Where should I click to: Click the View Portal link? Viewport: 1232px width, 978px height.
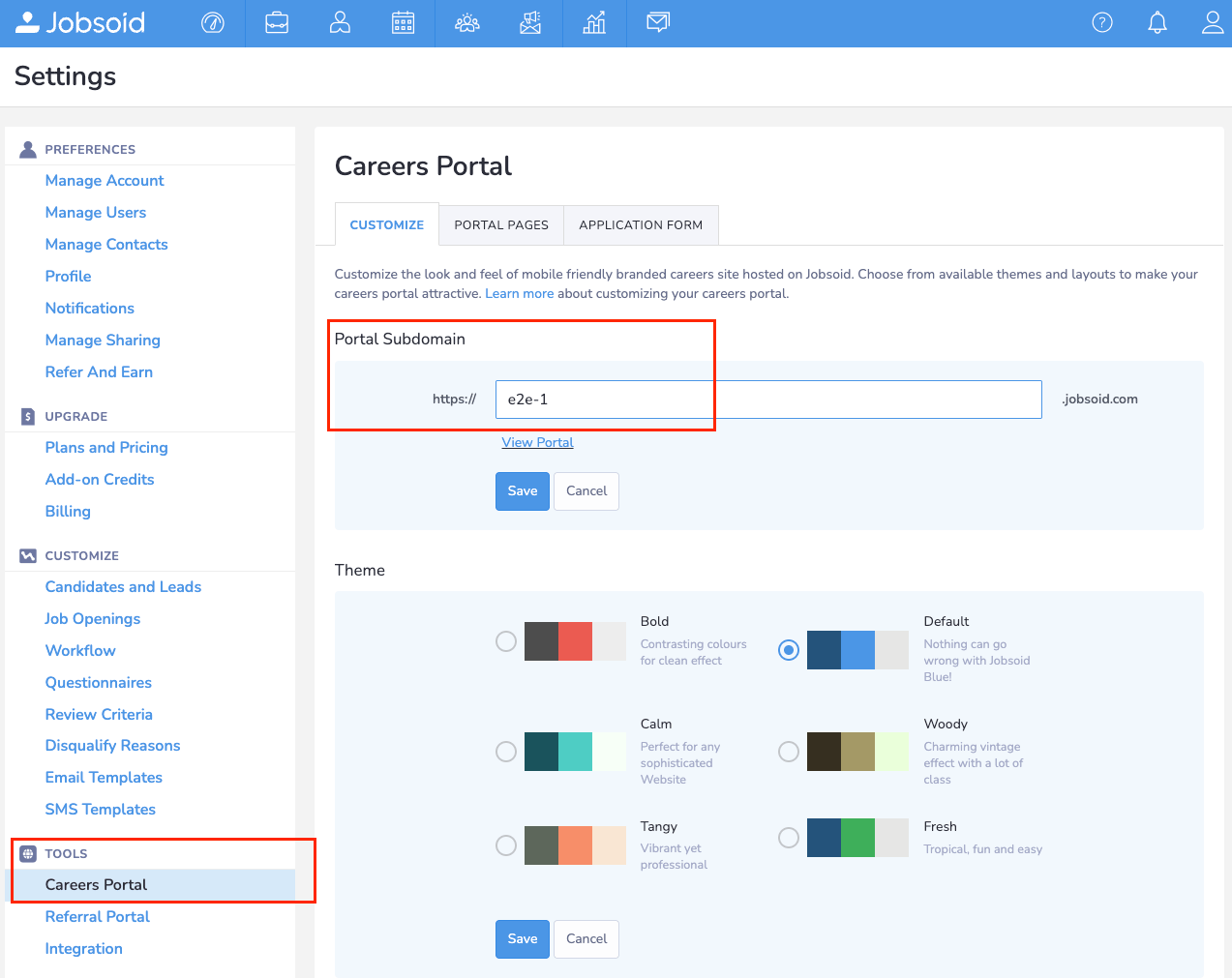click(x=537, y=442)
